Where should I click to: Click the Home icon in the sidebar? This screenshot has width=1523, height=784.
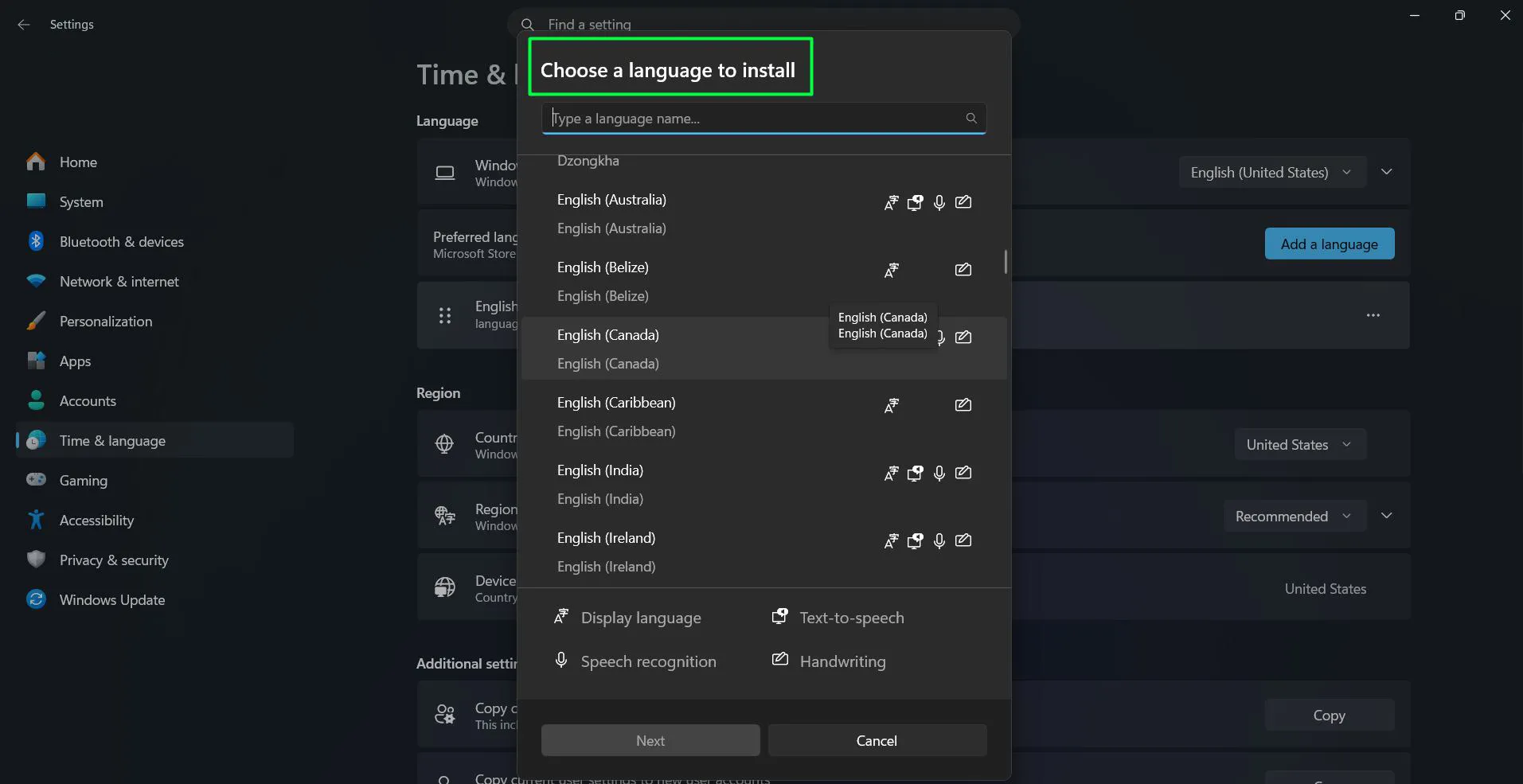(36, 162)
